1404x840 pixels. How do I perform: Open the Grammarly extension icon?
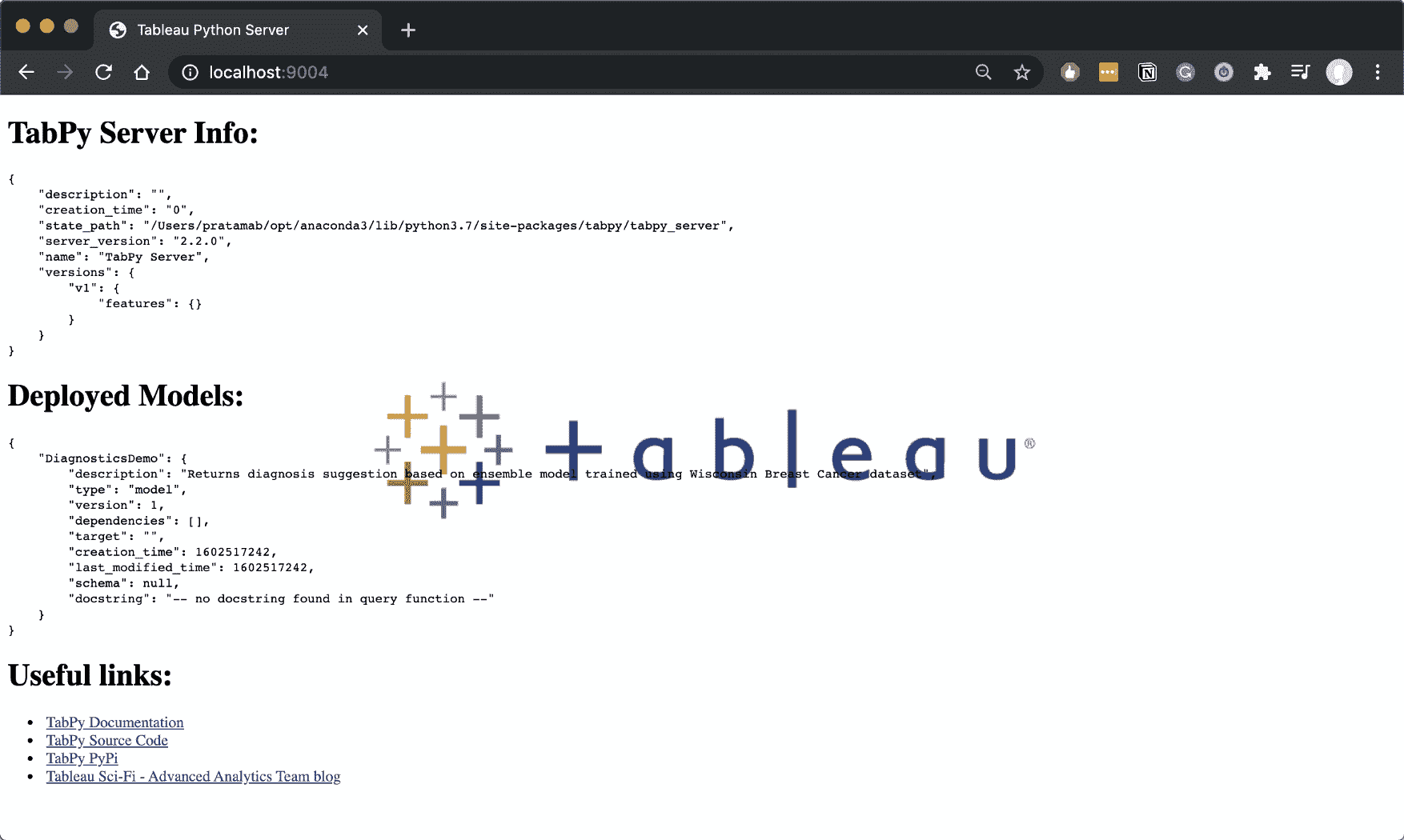tap(1185, 72)
